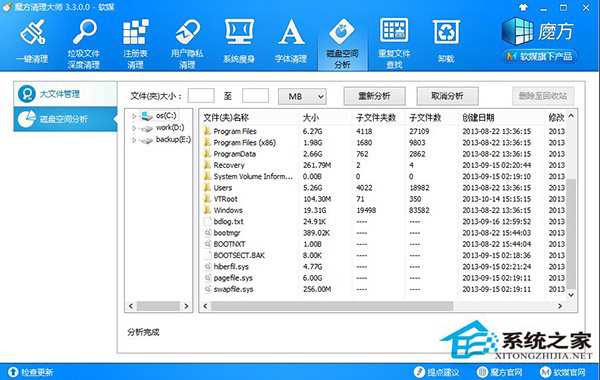600x380 pixels.
Task: Expand the os(C:) drive node
Action: (134, 116)
